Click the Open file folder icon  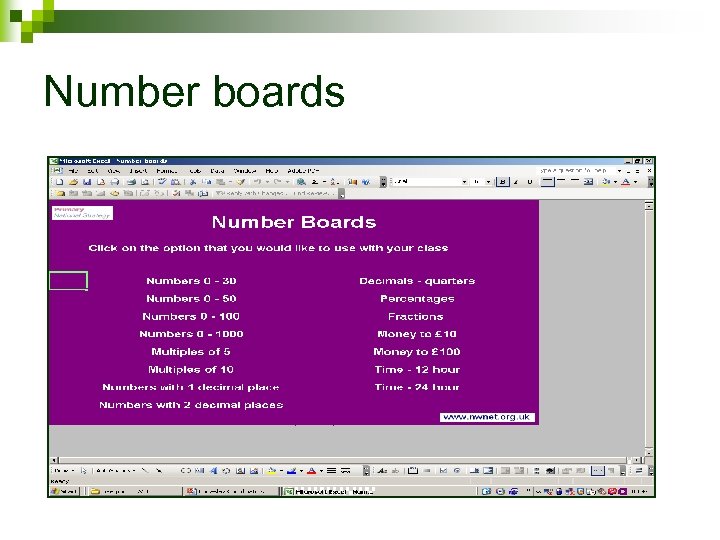[73, 182]
